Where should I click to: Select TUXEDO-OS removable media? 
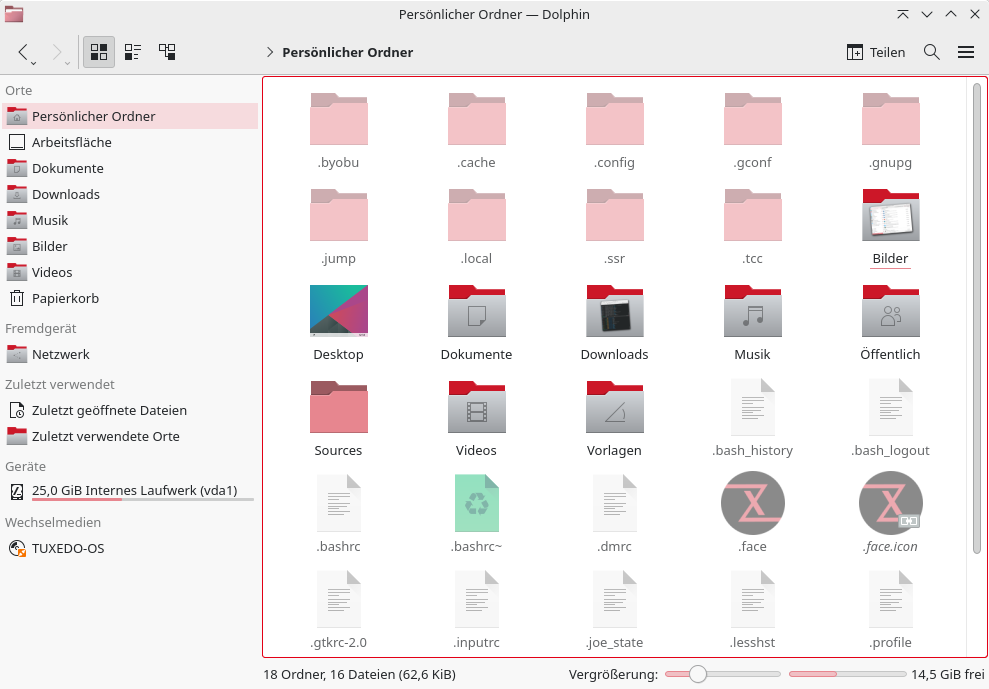[x=130, y=548]
